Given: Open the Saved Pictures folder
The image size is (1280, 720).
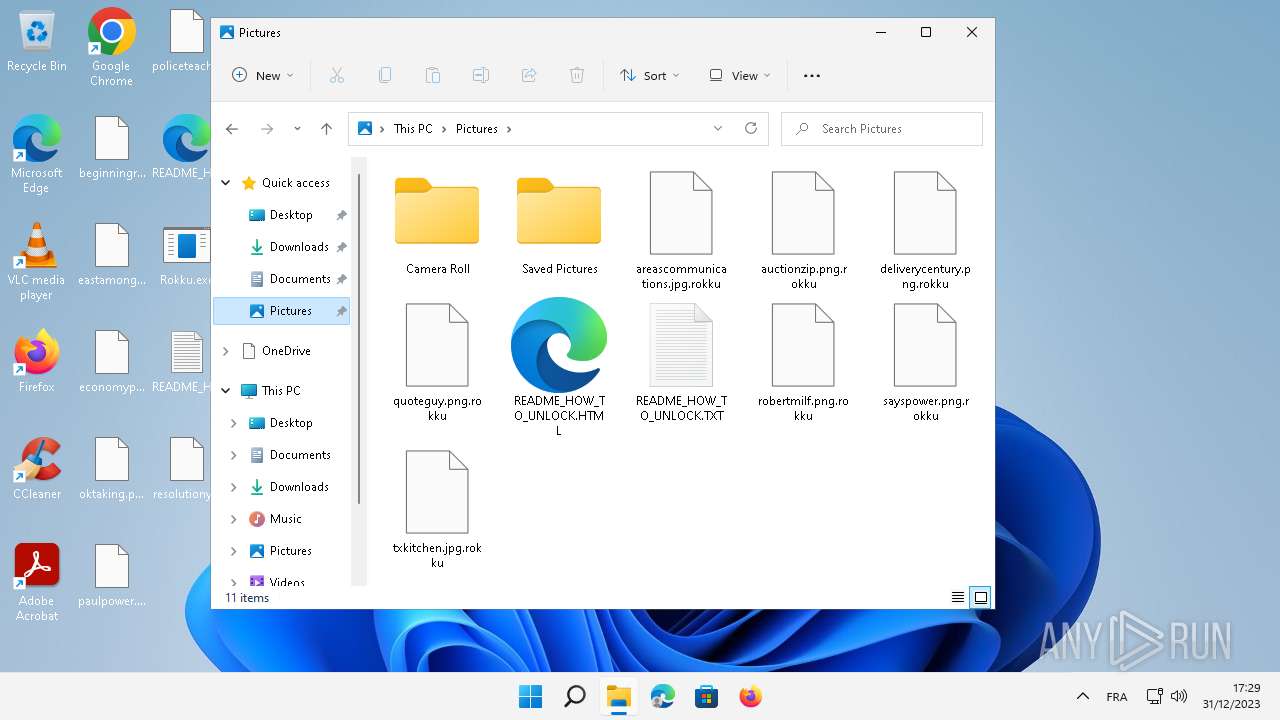Looking at the screenshot, I should point(559,226).
